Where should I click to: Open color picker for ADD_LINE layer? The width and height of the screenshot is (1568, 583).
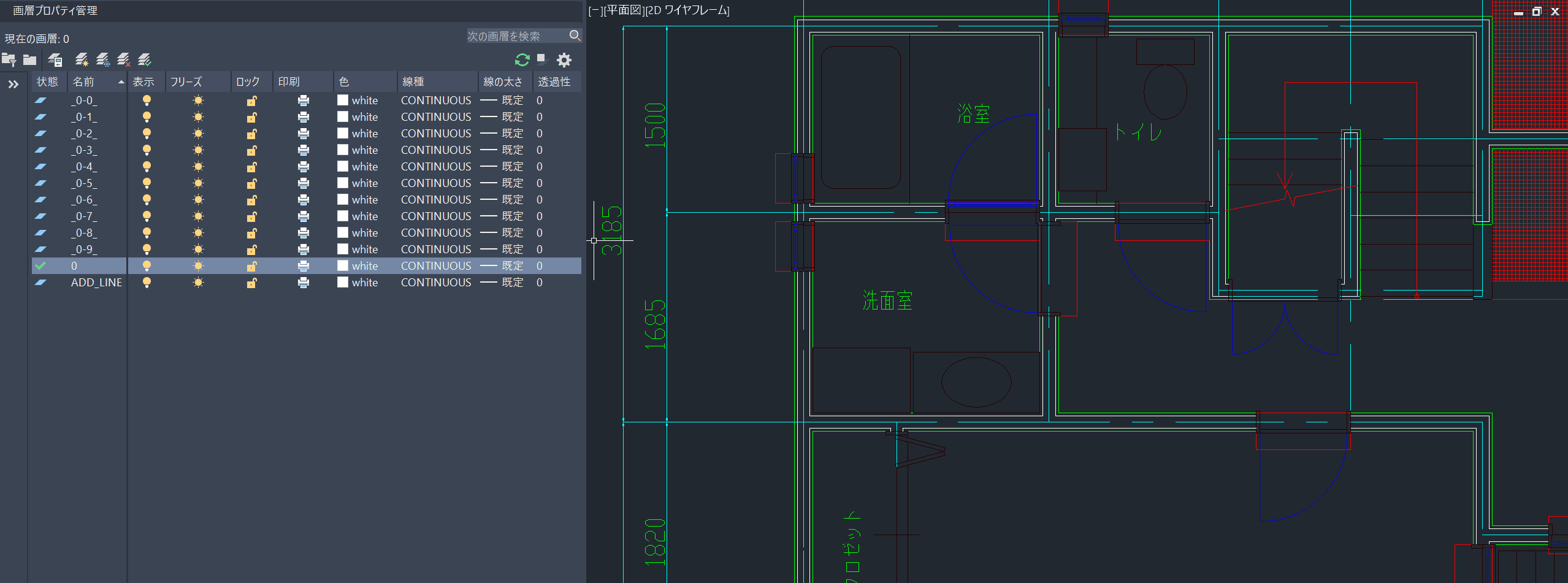point(358,282)
